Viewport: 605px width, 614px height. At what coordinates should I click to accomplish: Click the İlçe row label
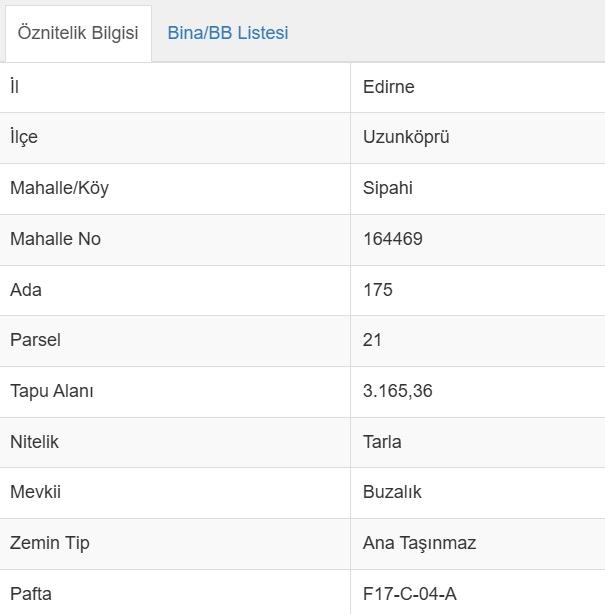[x=24, y=137]
